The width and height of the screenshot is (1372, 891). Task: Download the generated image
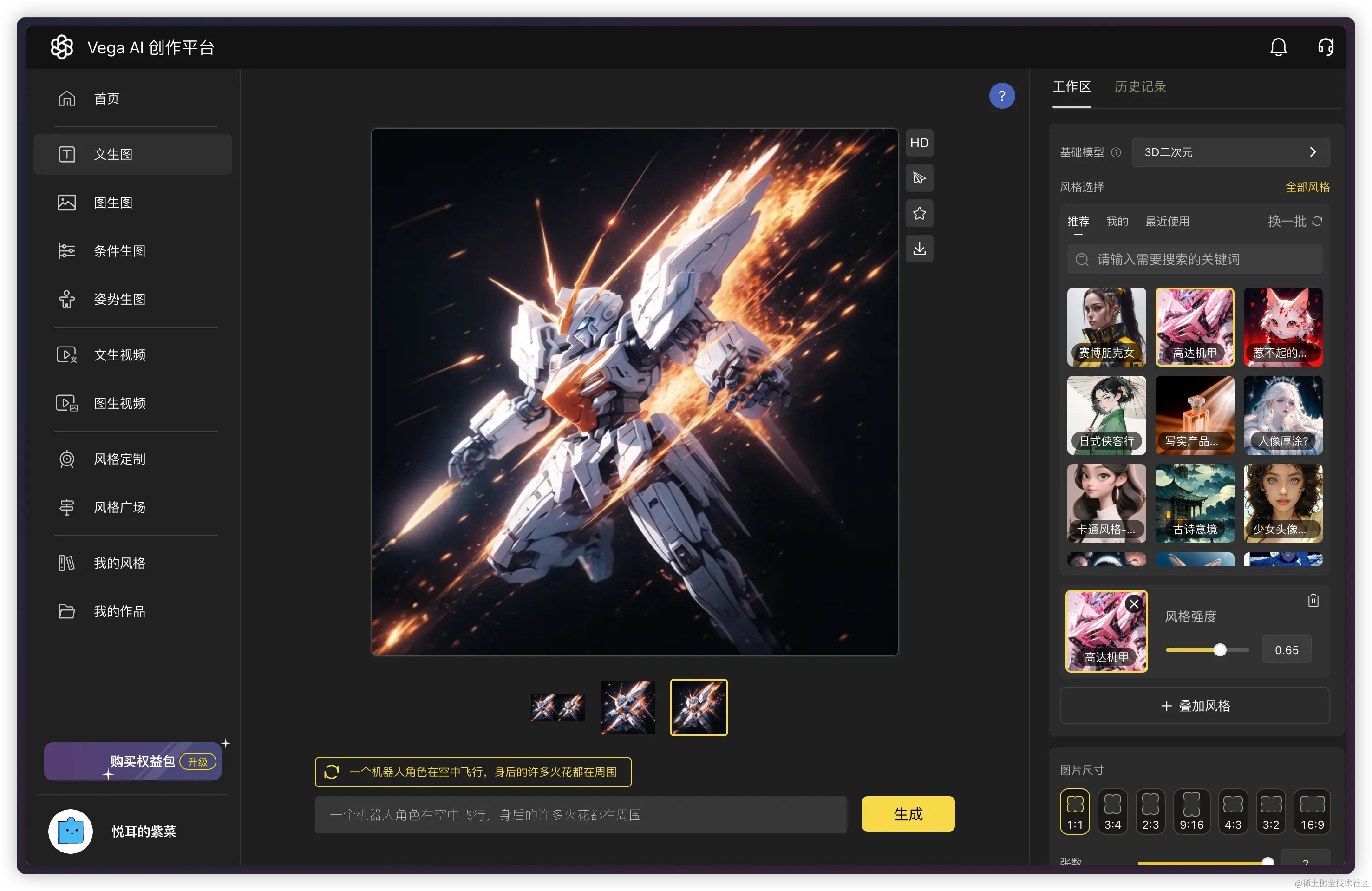[x=919, y=249]
